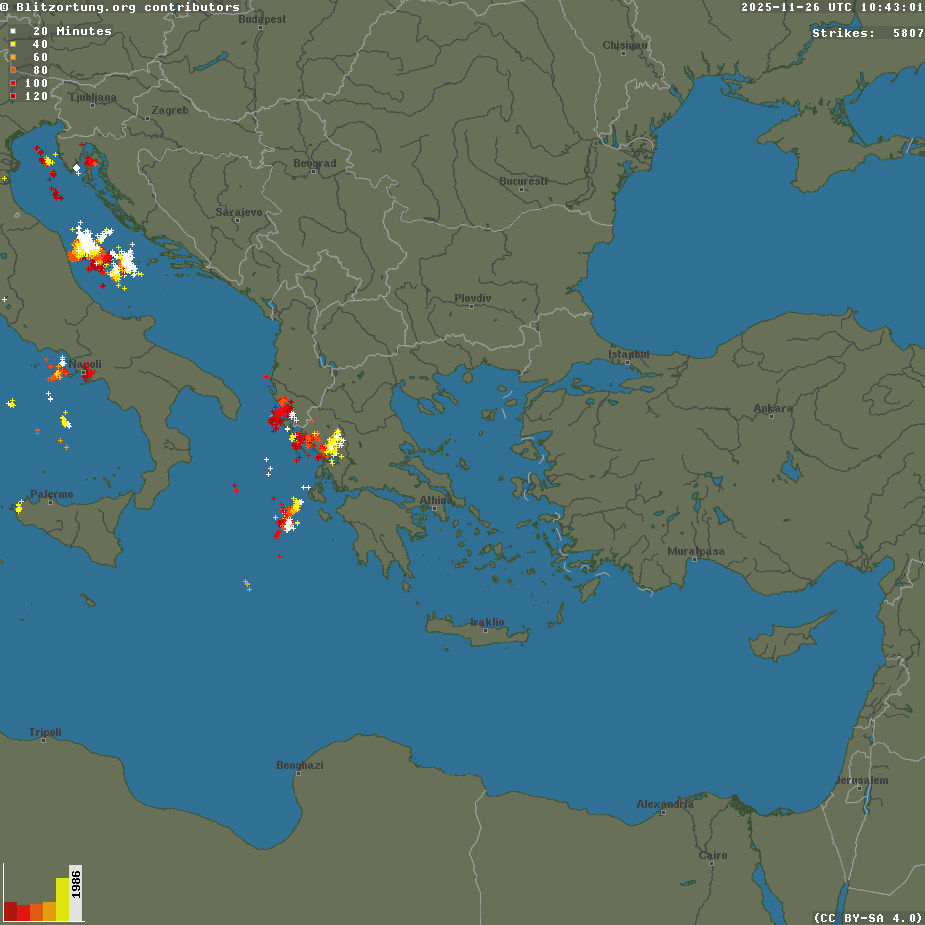Click the Bucuresti city label
This screenshot has height=925, width=925.
[523, 181]
